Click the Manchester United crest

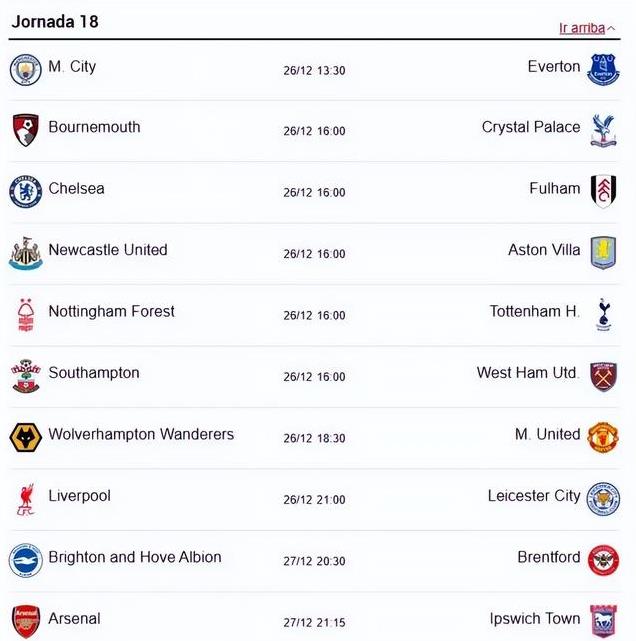(x=603, y=437)
